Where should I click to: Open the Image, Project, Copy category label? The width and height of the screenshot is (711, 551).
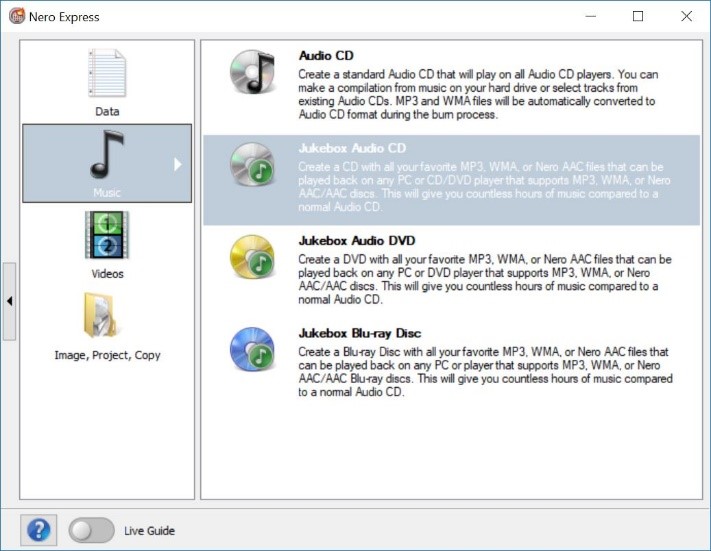point(106,355)
